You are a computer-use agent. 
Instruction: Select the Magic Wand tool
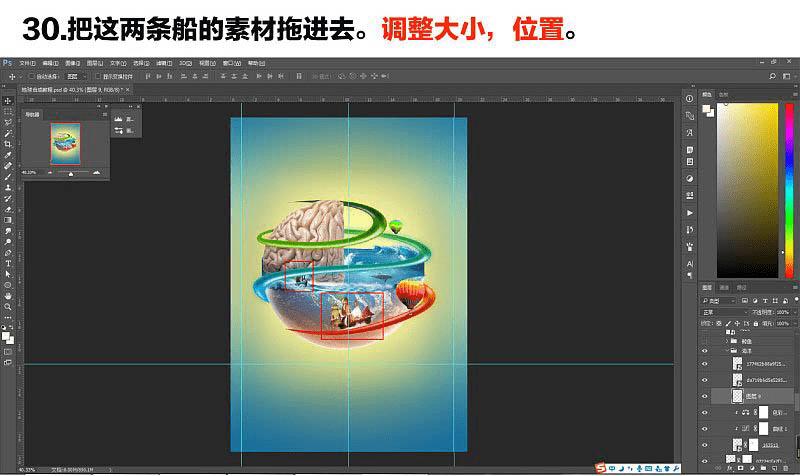[x=8, y=133]
